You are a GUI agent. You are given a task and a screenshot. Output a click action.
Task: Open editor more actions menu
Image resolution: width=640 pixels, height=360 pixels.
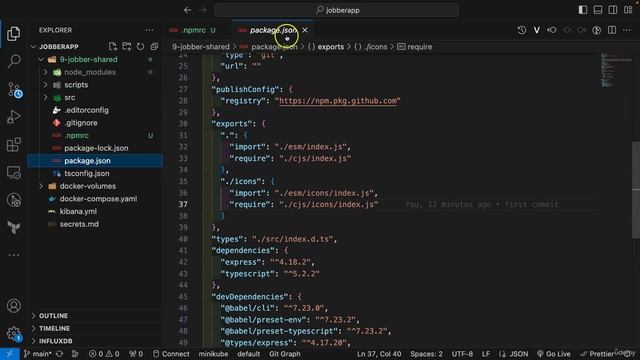click(x=627, y=30)
